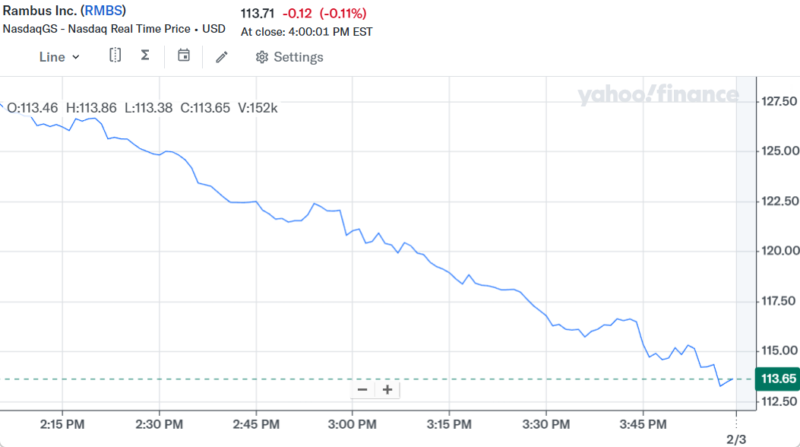
Task: Open the indicators sigma icon
Action: click(x=145, y=56)
